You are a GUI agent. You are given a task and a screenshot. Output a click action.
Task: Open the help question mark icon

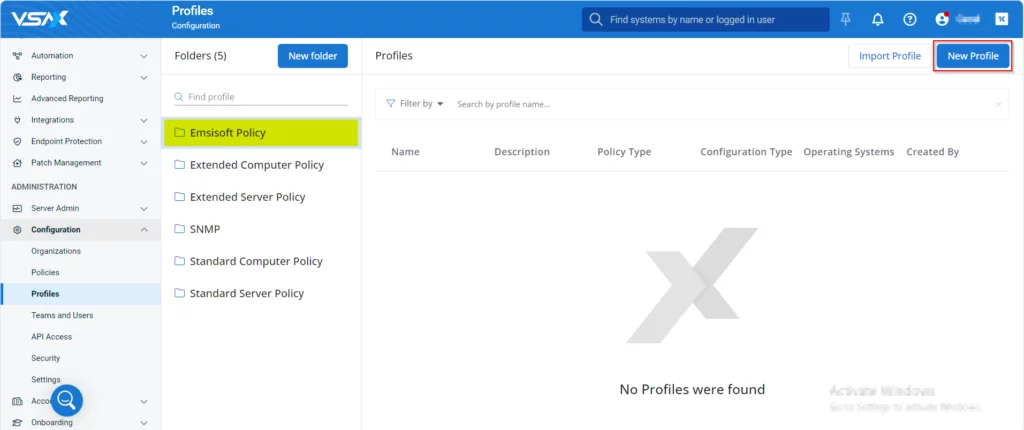[x=909, y=19]
